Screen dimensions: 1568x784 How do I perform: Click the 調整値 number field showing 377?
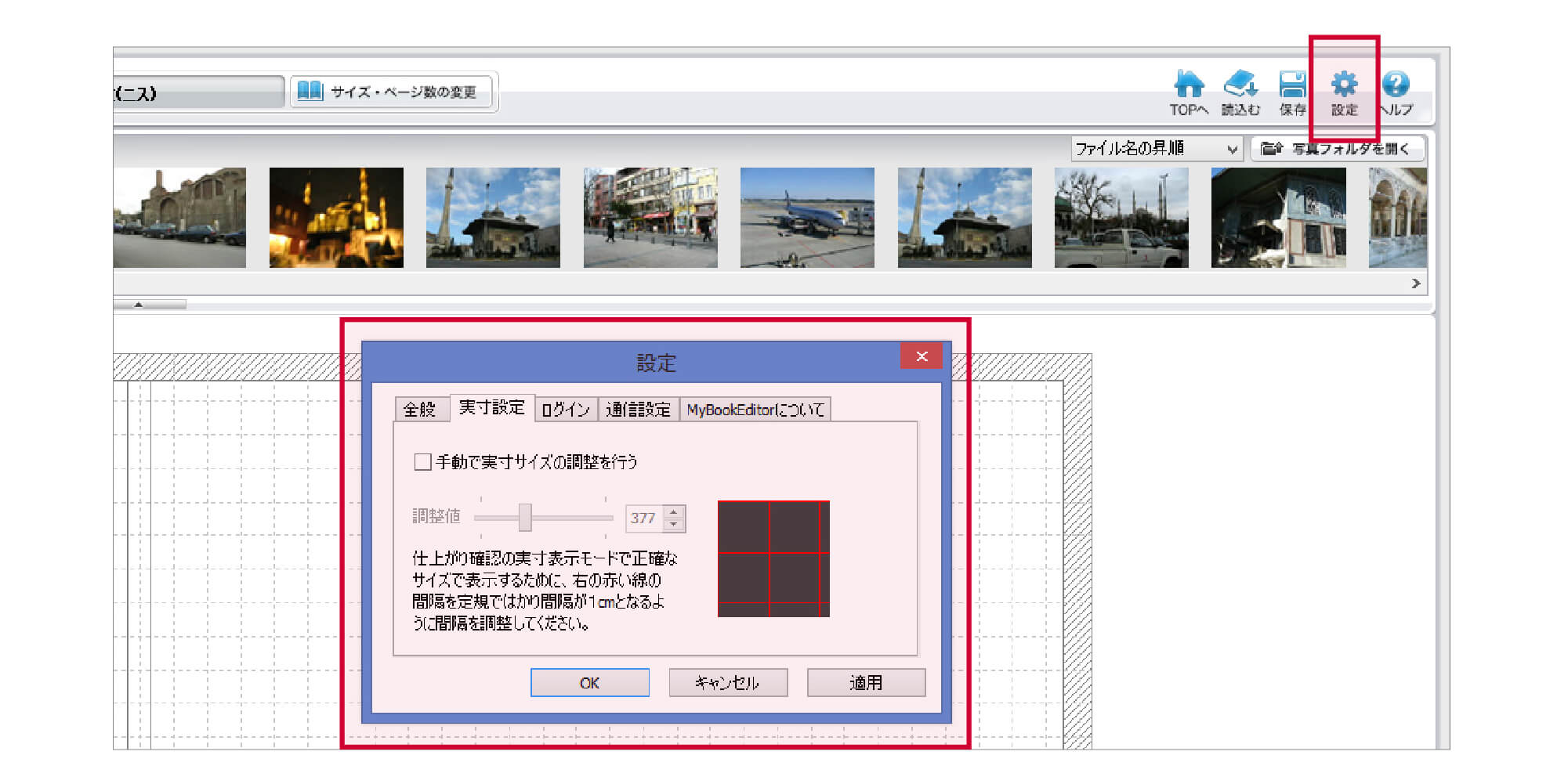pos(644,518)
